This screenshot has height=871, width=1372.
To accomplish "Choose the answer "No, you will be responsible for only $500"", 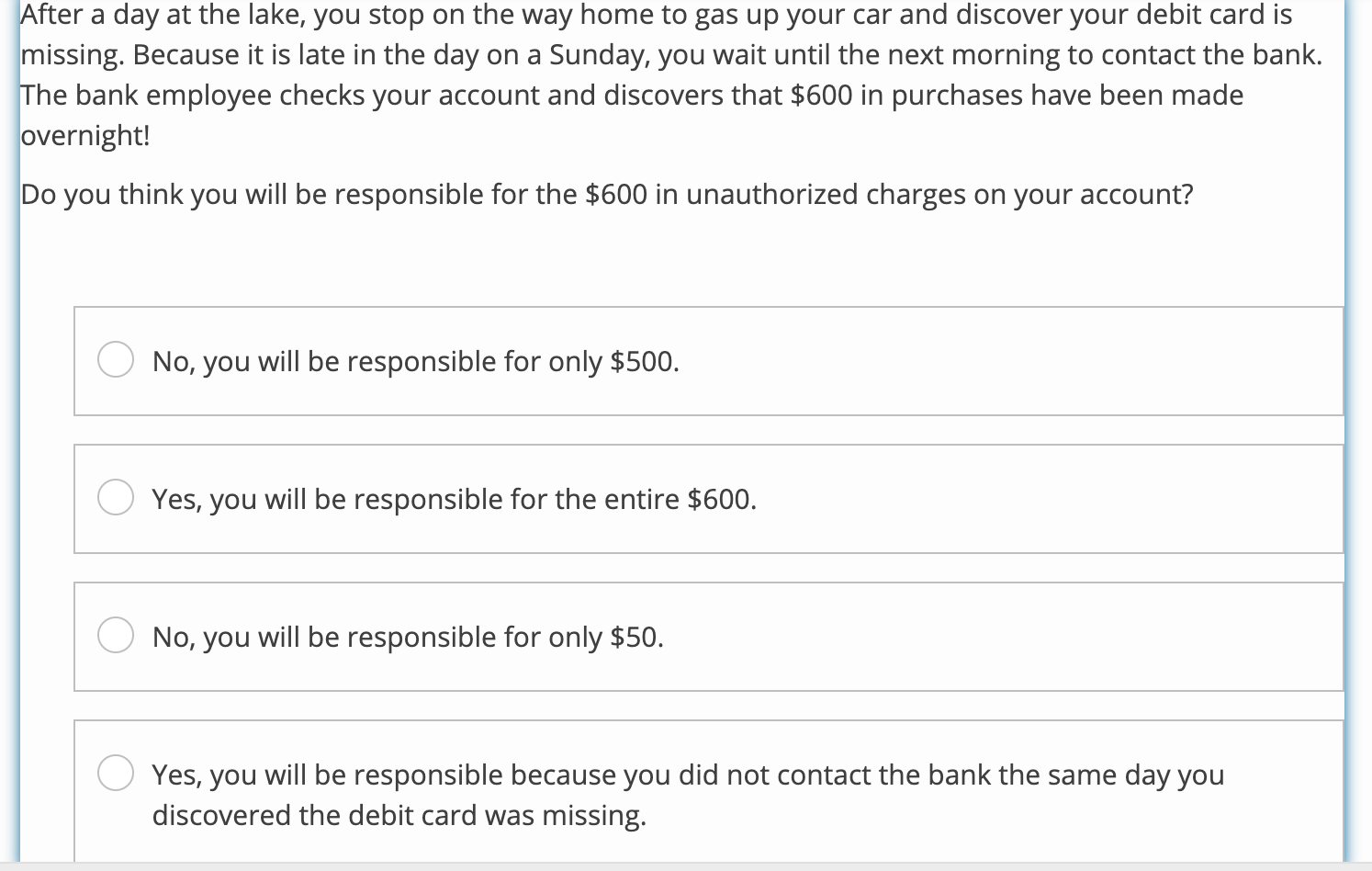I will (x=415, y=361).
